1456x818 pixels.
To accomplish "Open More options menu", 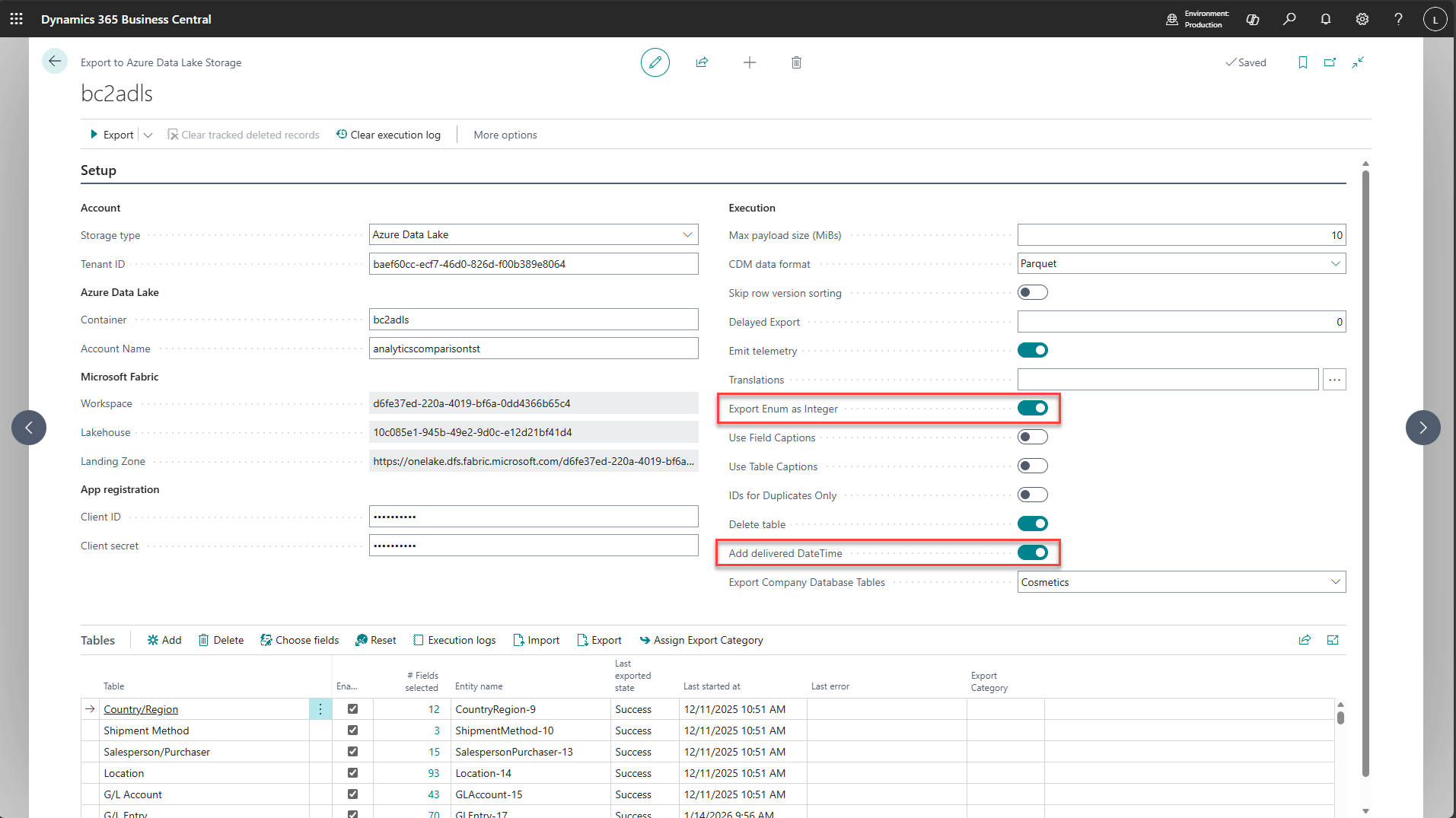I will click(505, 135).
